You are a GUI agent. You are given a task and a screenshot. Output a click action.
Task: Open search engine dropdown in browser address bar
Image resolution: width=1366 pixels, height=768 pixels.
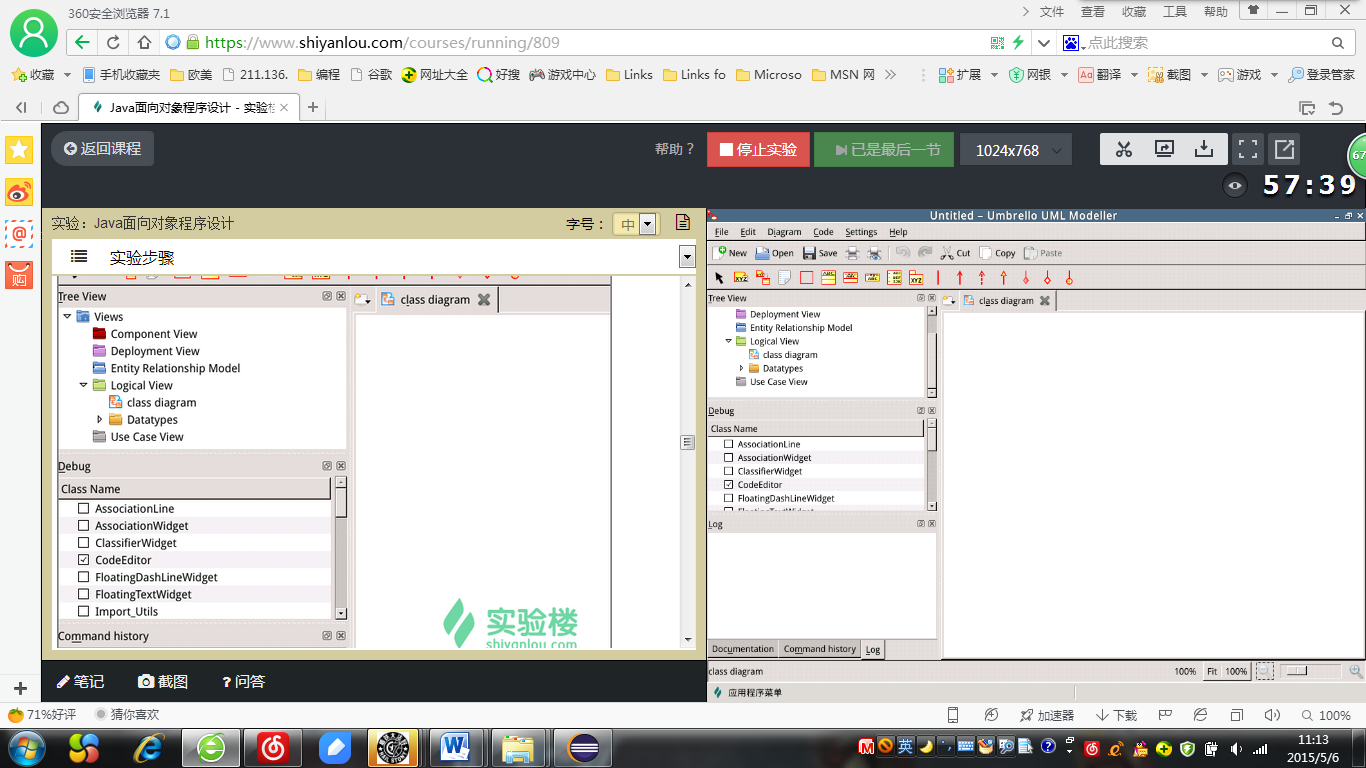coord(1072,43)
